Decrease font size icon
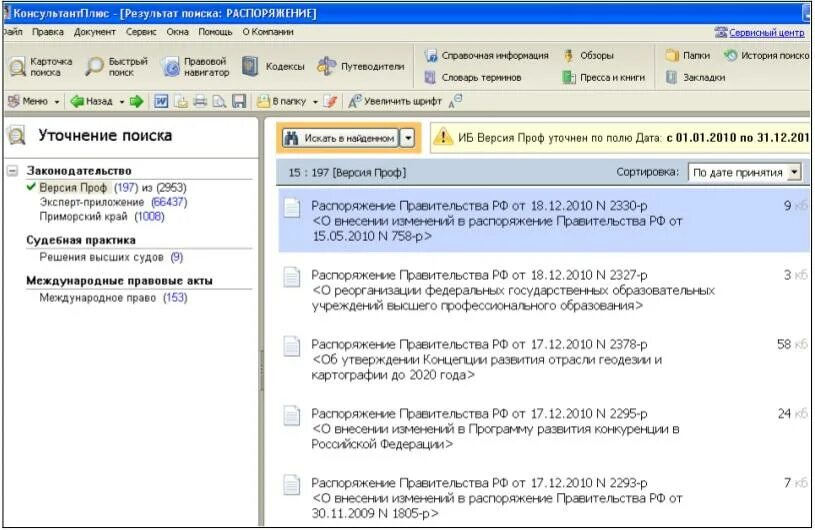Screen dimensions: 815x530 pyautogui.click(x=455, y=101)
